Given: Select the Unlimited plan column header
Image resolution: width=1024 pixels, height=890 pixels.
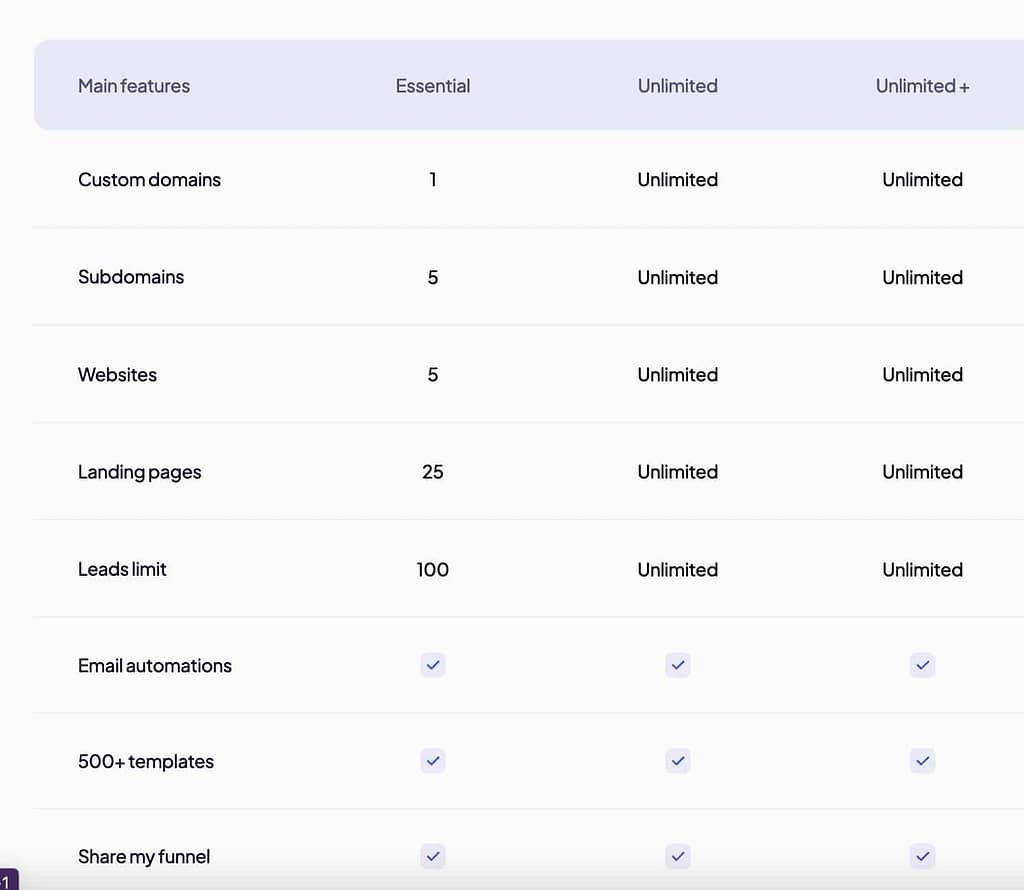Looking at the screenshot, I should coord(678,86).
